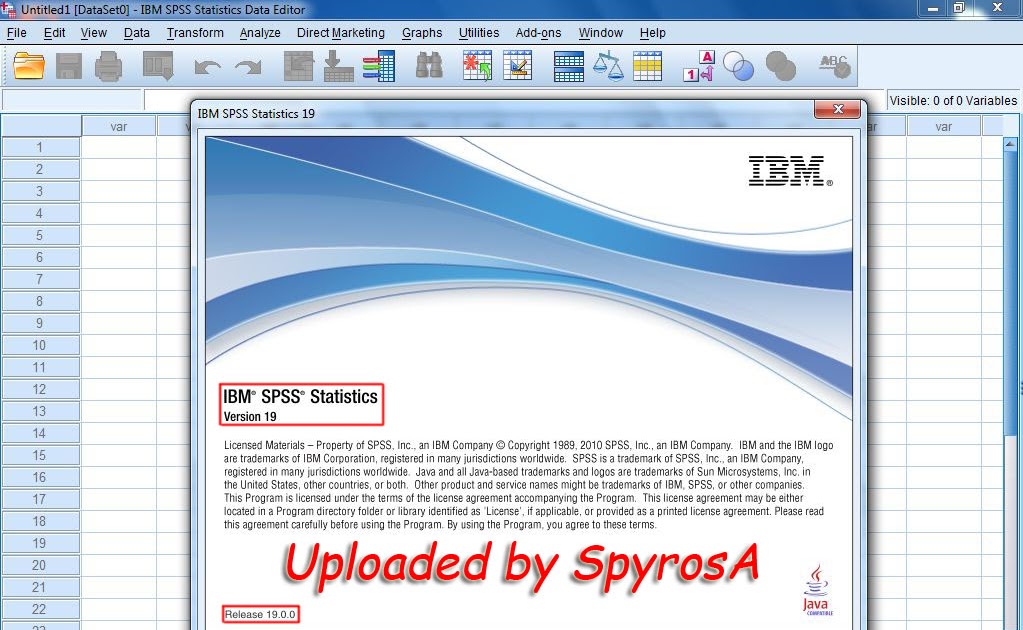
Task: Open the Dialog Recall icon
Action: 155,65
